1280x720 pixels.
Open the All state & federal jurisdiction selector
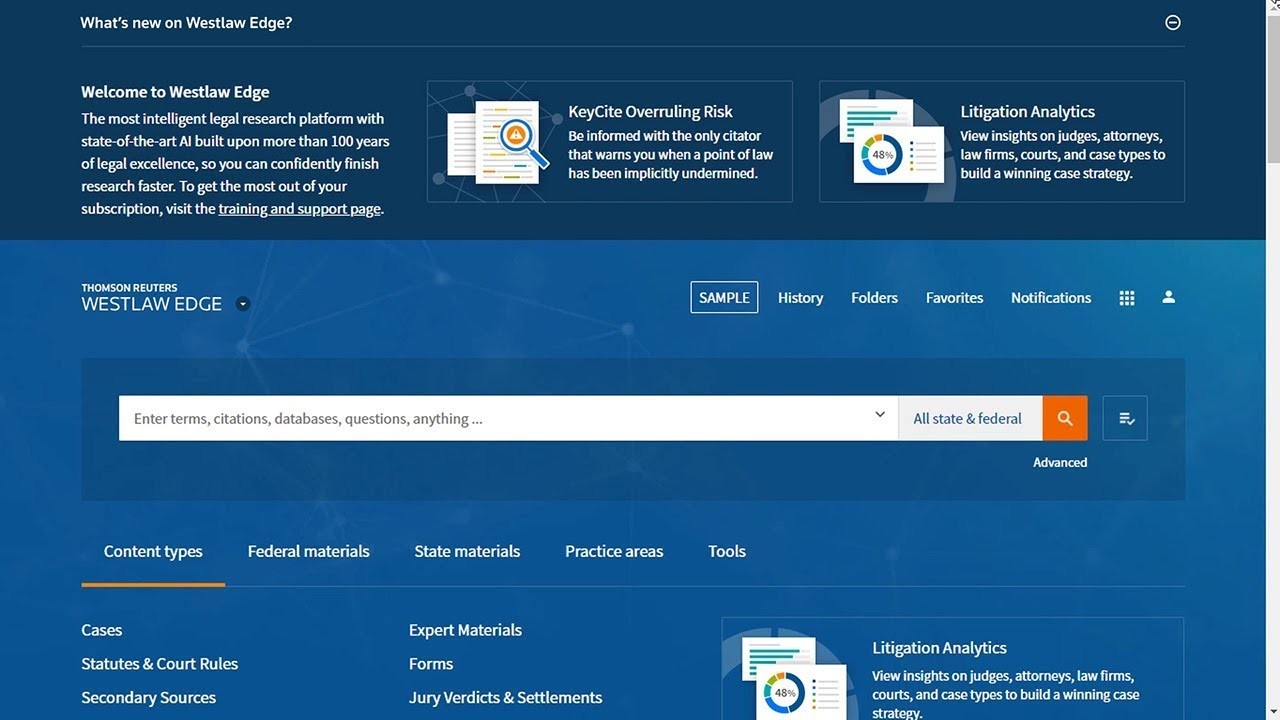pos(967,418)
